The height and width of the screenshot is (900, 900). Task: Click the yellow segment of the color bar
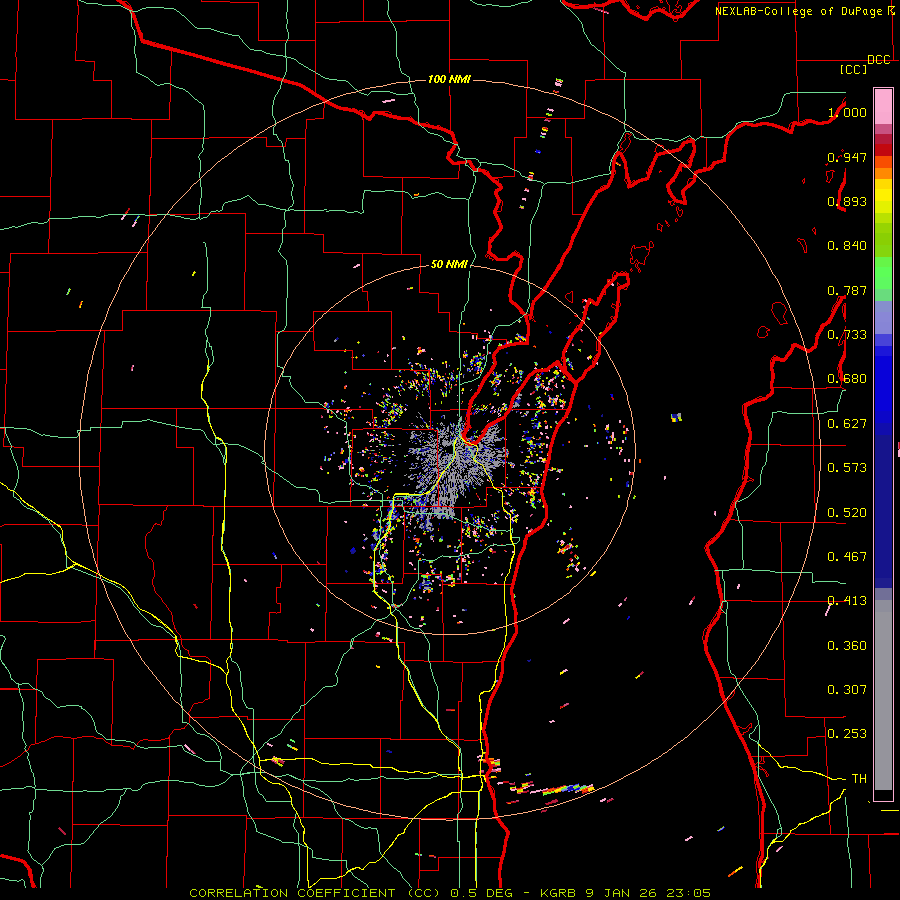pos(883,196)
